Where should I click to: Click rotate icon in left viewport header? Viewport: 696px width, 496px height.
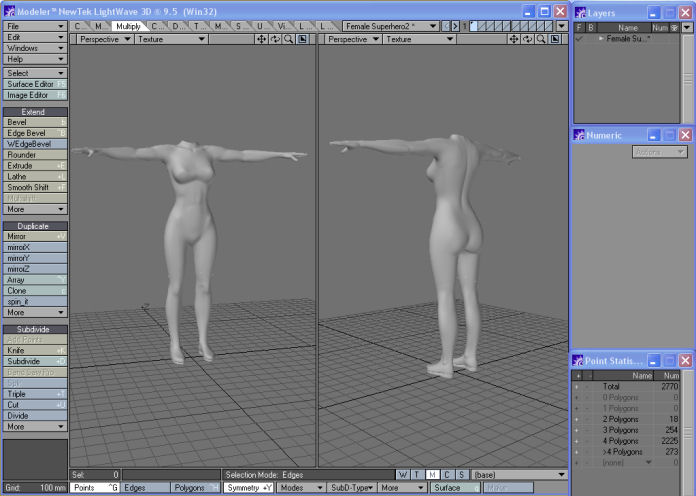(x=275, y=39)
